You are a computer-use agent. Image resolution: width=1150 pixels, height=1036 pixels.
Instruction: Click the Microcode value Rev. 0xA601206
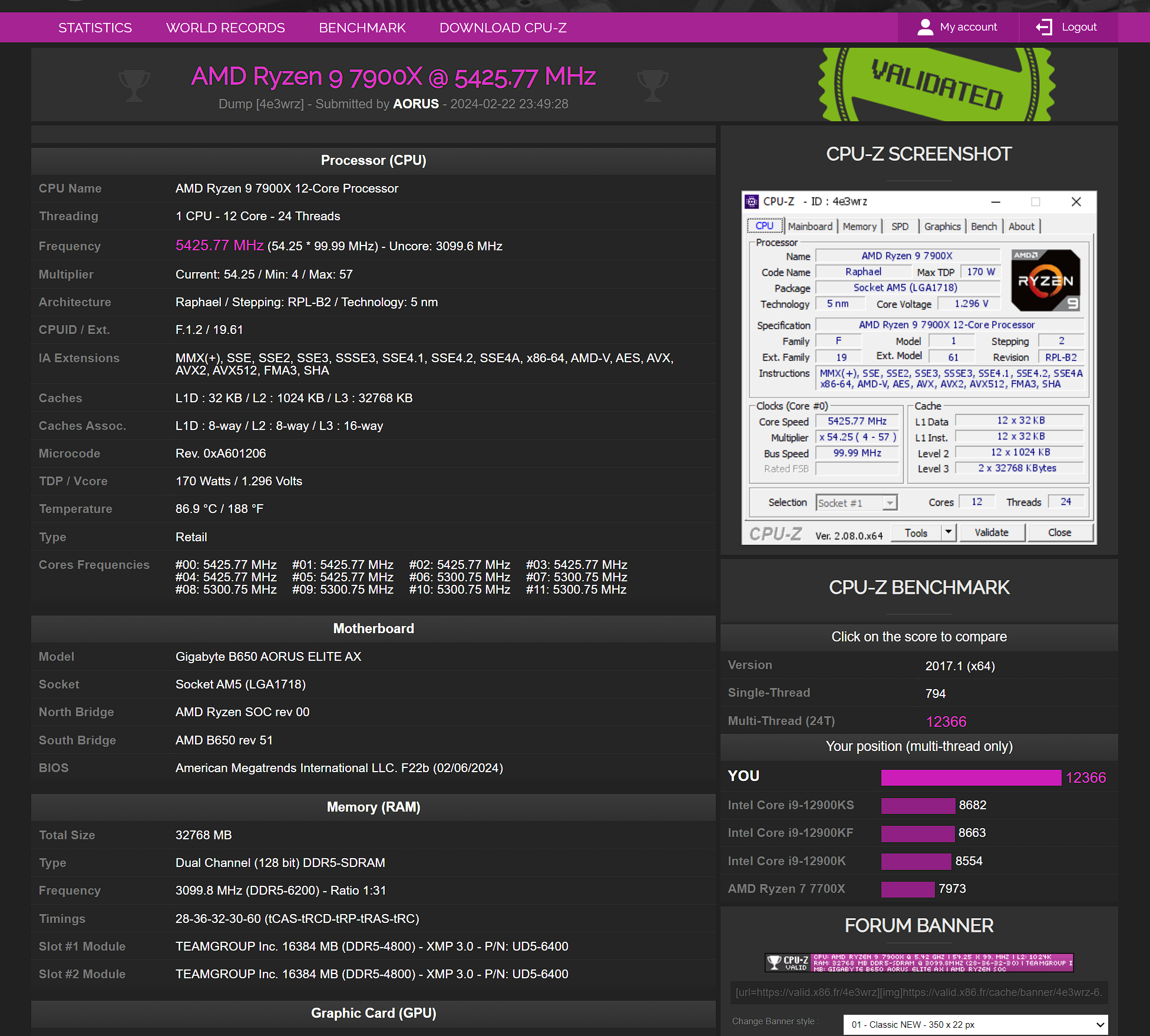point(221,454)
